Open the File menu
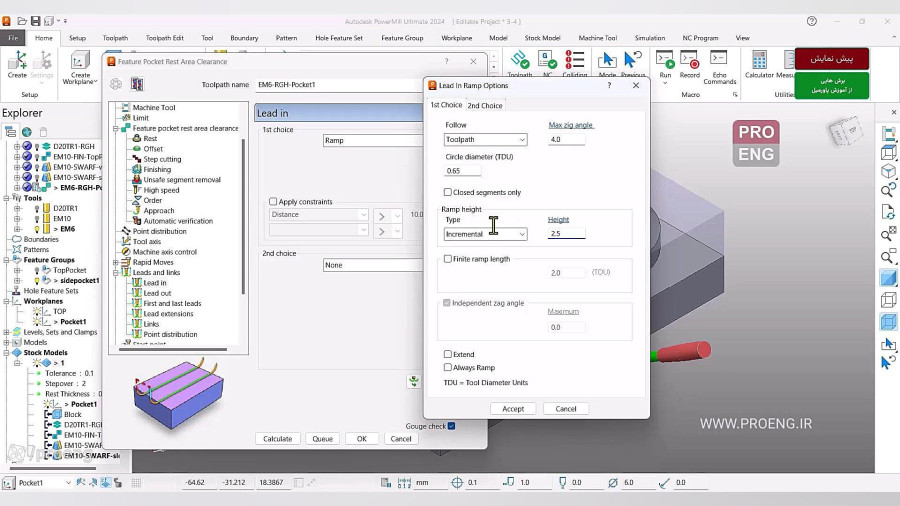 pos(13,38)
